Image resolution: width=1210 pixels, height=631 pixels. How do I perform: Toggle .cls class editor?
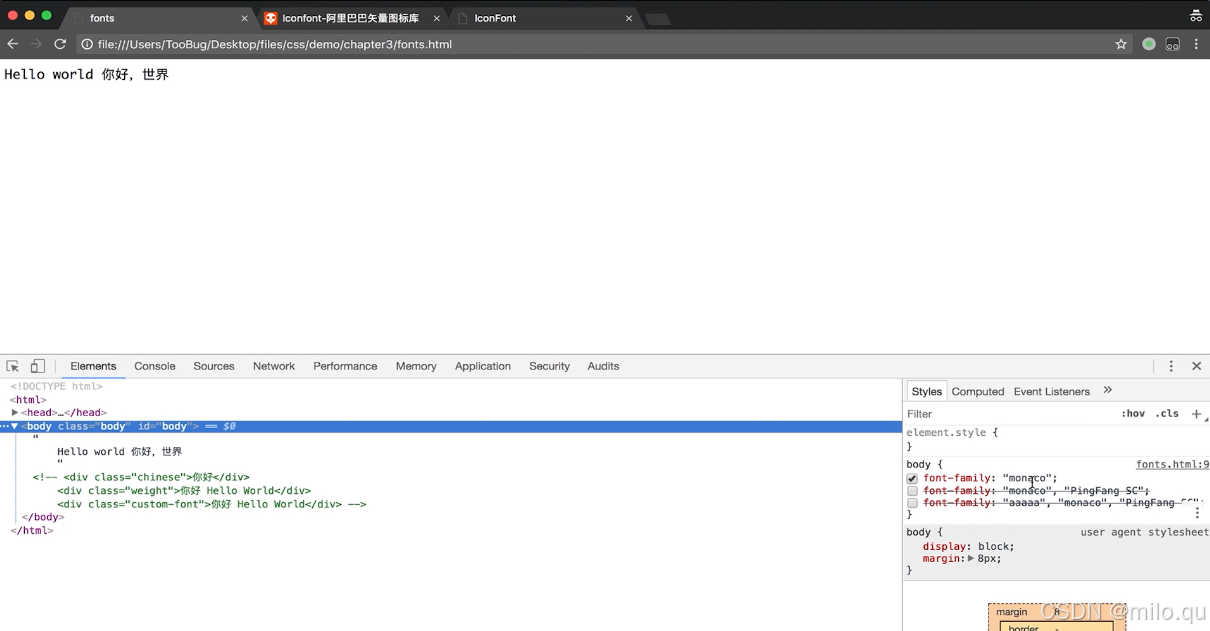(x=1167, y=414)
